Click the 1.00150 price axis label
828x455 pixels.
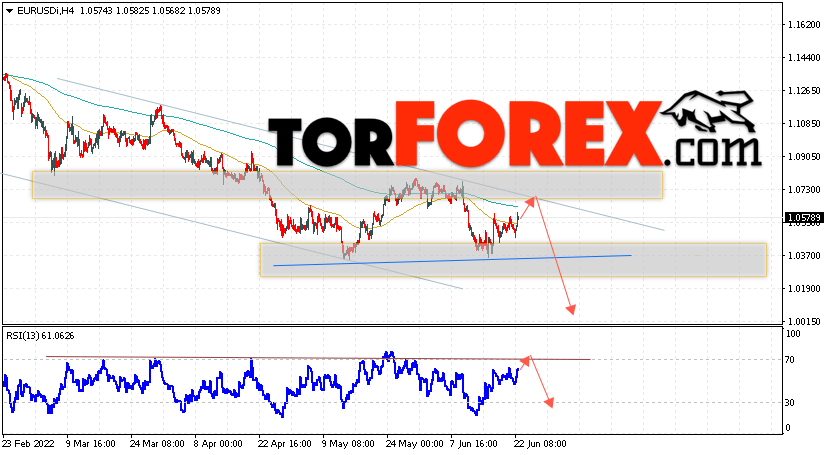(x=804, y=321)
